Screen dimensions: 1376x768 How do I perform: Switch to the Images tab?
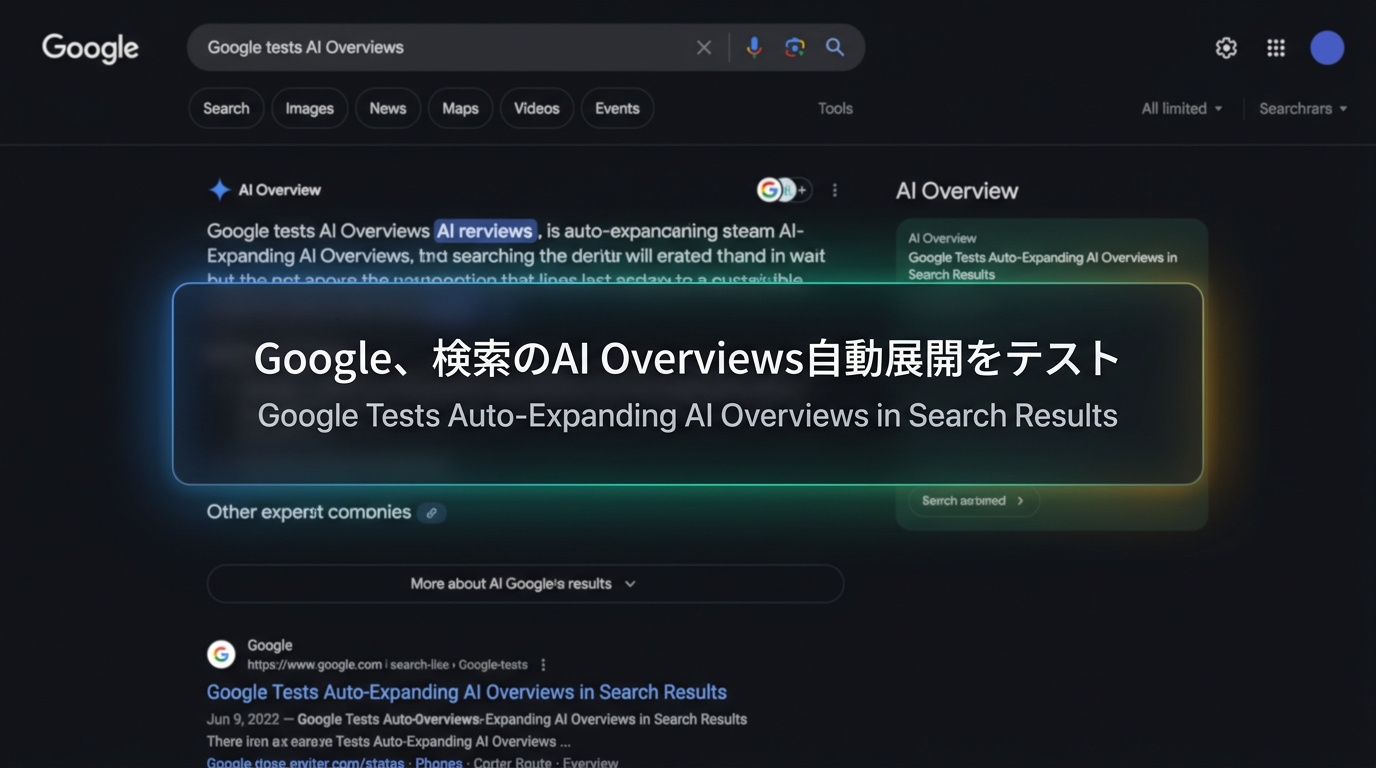pos(310,108)
